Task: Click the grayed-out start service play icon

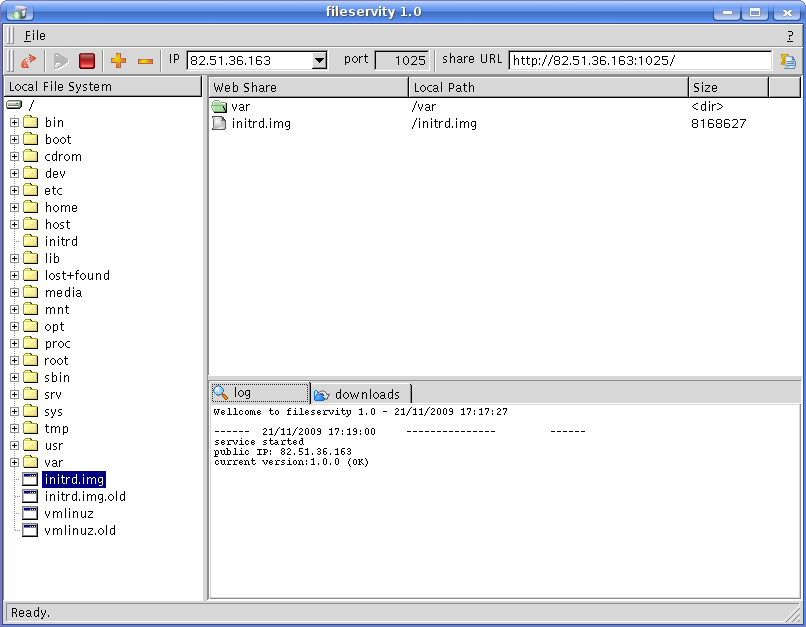Action: tap(60, 61)
